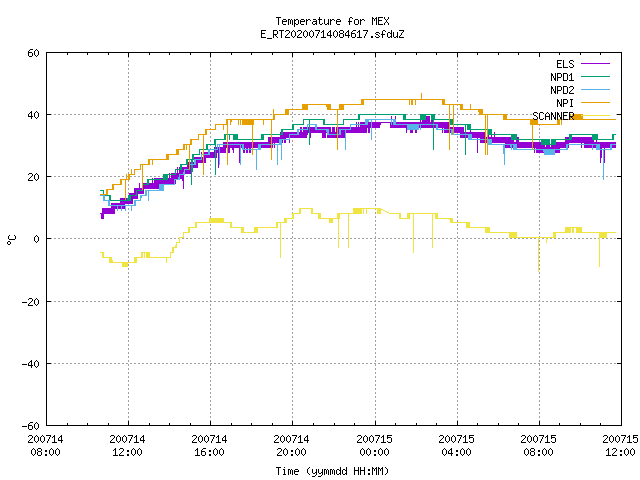Click the y-axis value -20
Screen dimensions: 640x480
[x=31, y=302]
